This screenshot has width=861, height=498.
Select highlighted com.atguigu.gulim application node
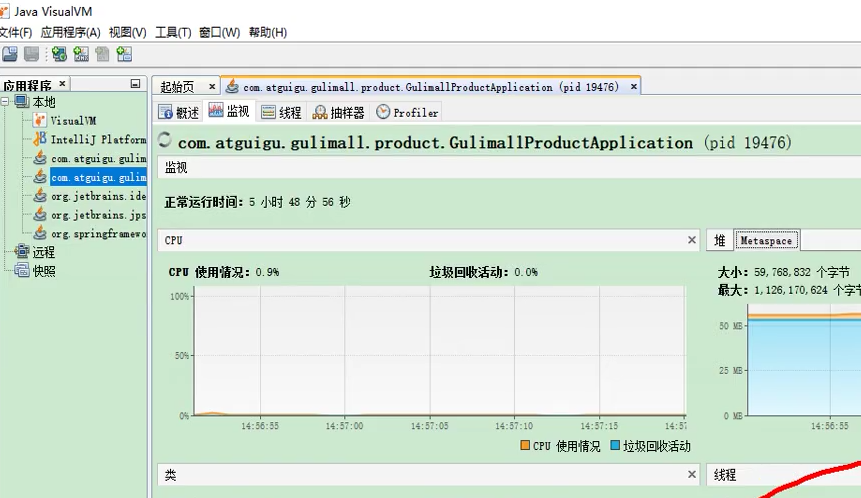click(98, 177)
